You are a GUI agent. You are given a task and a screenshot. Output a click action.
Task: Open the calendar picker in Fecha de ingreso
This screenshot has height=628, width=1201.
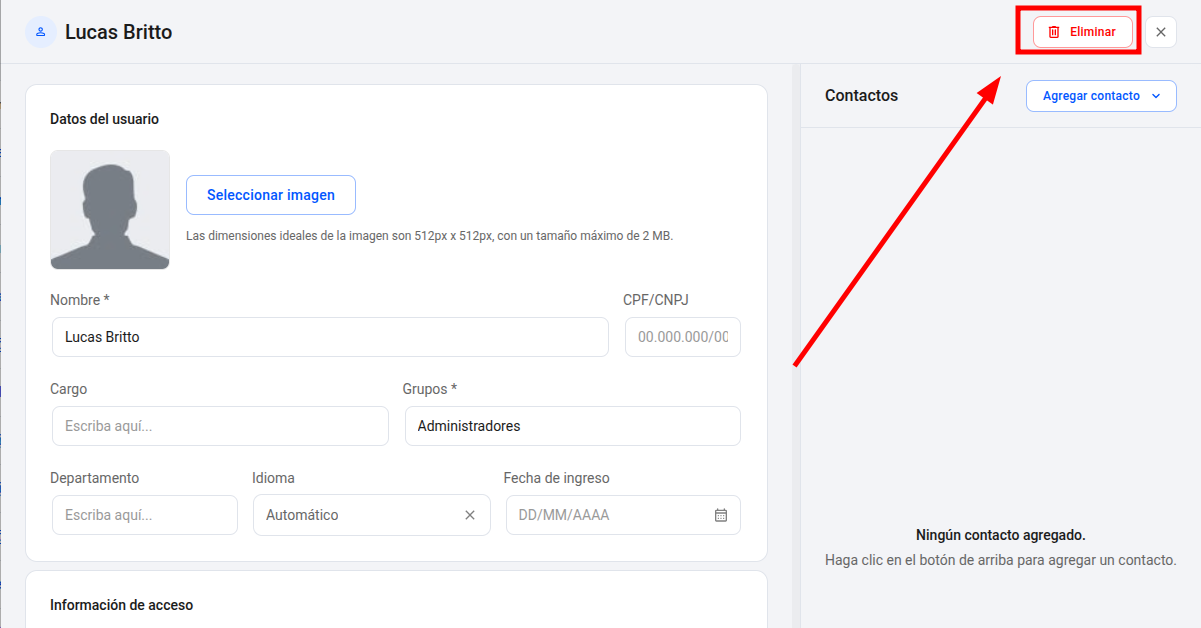click(721, 515)
